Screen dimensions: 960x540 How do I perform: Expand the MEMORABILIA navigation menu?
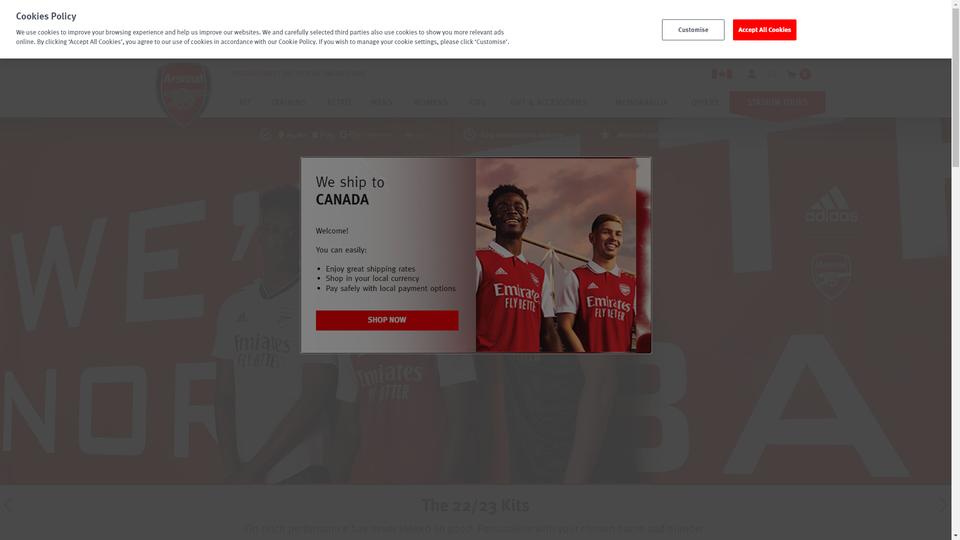(x=641, y=102)
